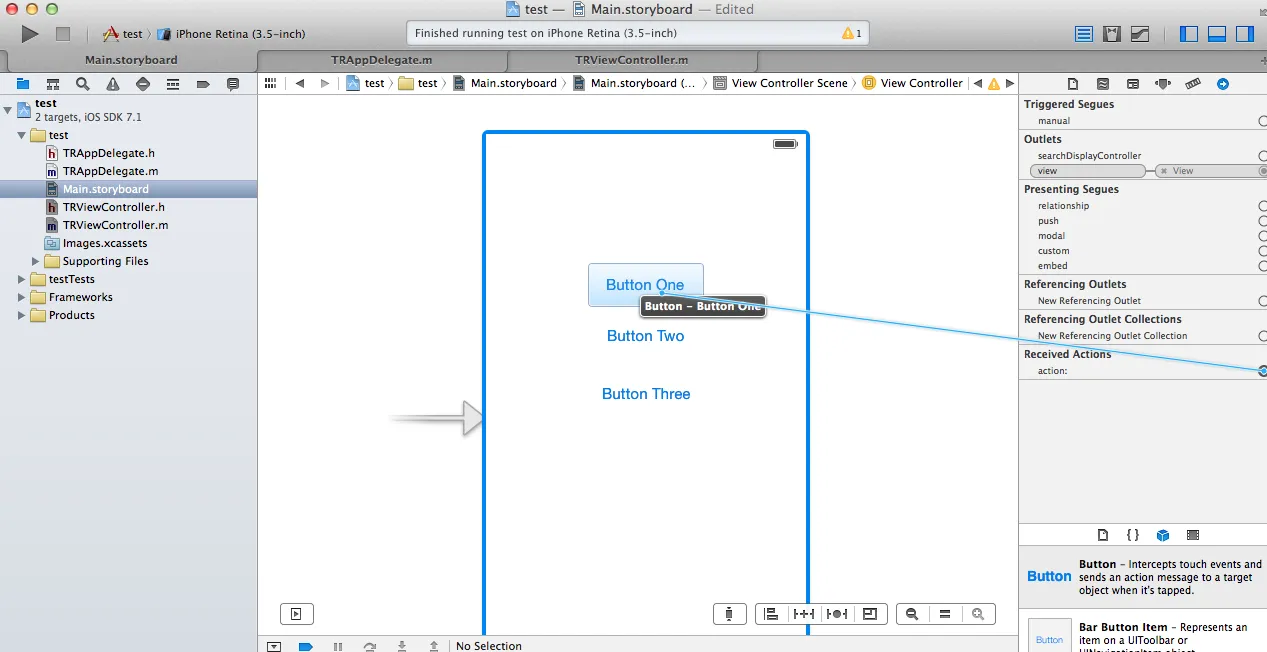Toggle the Utilities panel visibility

pos(1245,34)
